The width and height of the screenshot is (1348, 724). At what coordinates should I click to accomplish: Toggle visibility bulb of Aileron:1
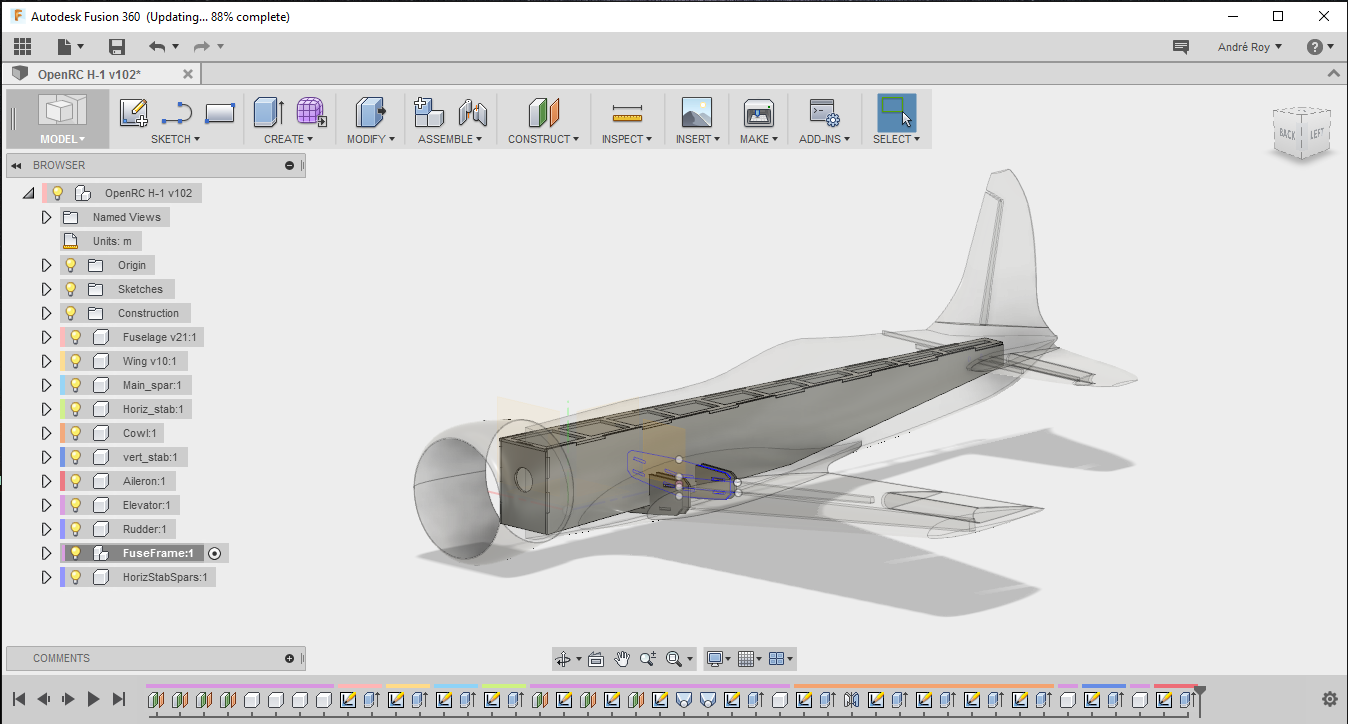(x=75, y=481)
